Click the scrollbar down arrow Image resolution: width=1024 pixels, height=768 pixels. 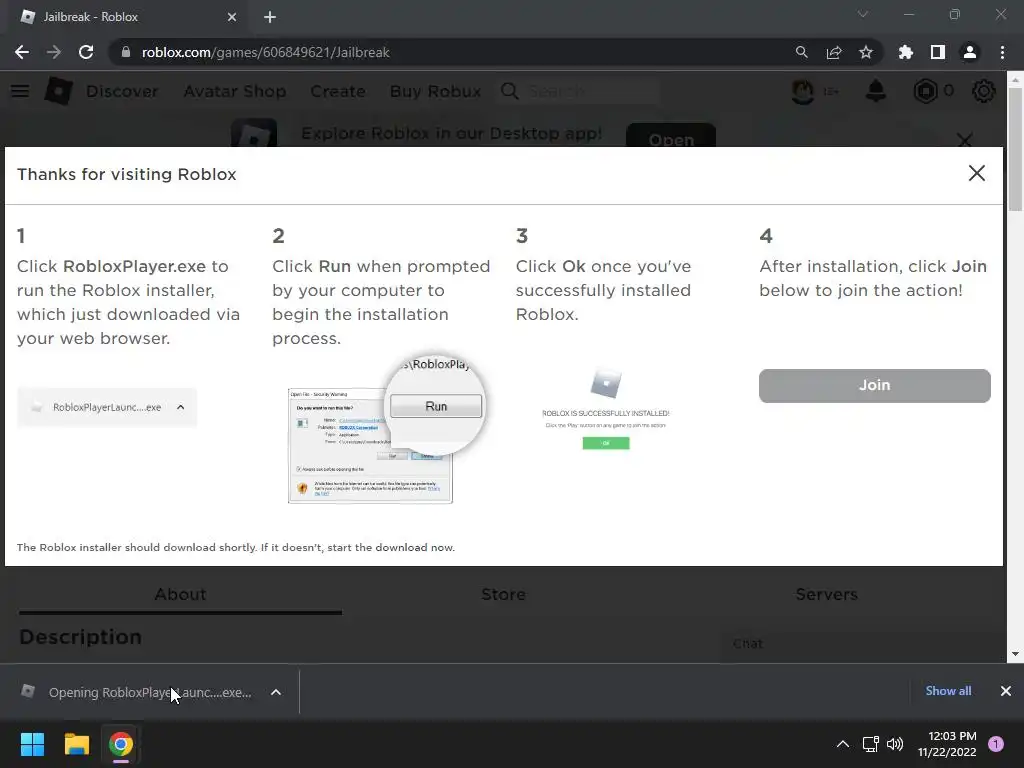(1015, 654)
